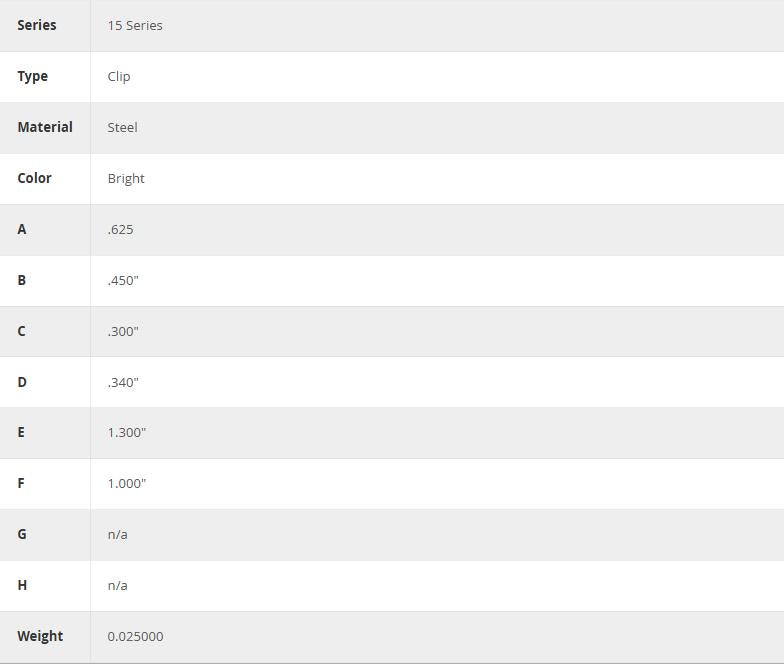Image resolution: width=784 pixels, height=664 pixels.
Task: Click the ".450"" value for B
Action: click(x=123, y=281)
